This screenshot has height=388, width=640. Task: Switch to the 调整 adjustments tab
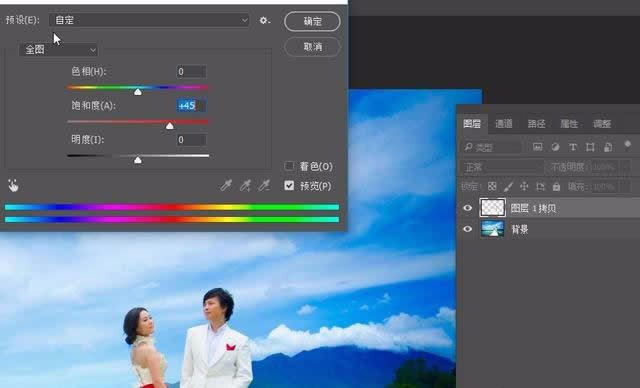tap(602, 124)
